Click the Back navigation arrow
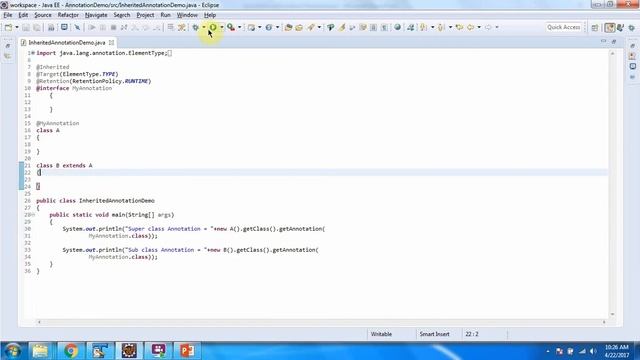 coord(471,27)
